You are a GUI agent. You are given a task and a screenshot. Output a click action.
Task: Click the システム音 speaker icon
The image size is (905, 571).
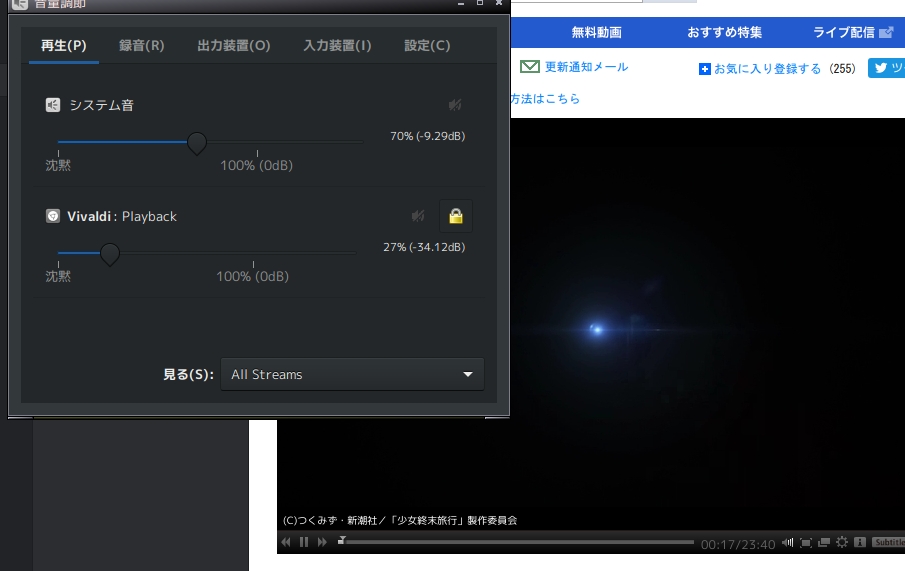click(53, 105)
